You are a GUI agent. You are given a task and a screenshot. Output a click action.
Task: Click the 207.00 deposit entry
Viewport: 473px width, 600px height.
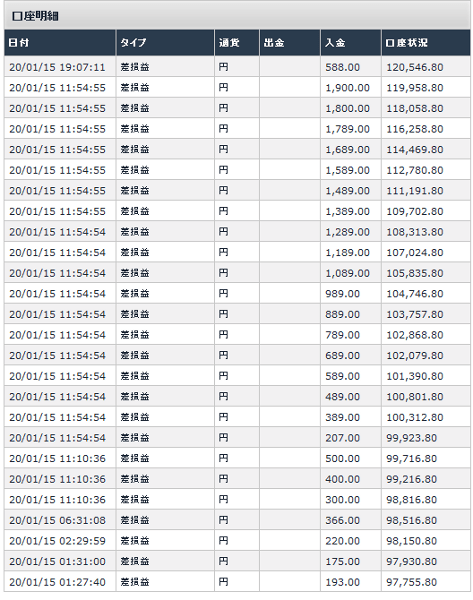point(343,438)
